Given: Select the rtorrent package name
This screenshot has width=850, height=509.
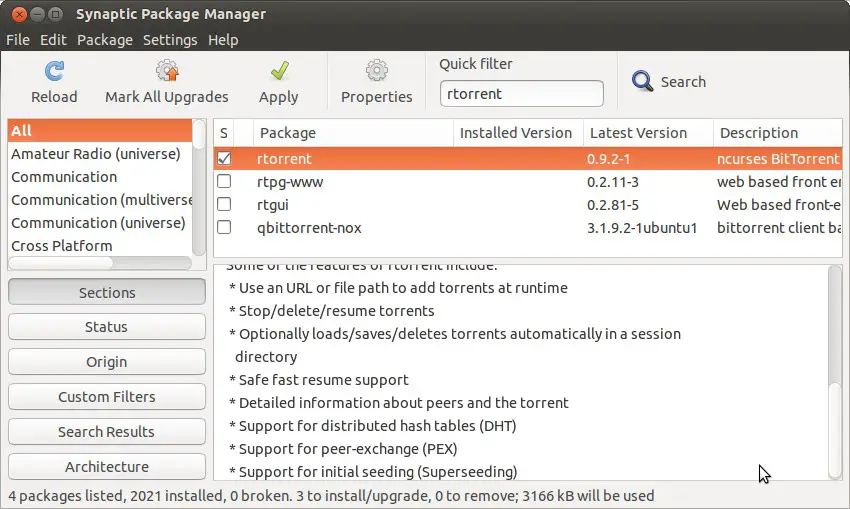Looking at the screenshot, I should pyautogui.click(x=284, y=159).
